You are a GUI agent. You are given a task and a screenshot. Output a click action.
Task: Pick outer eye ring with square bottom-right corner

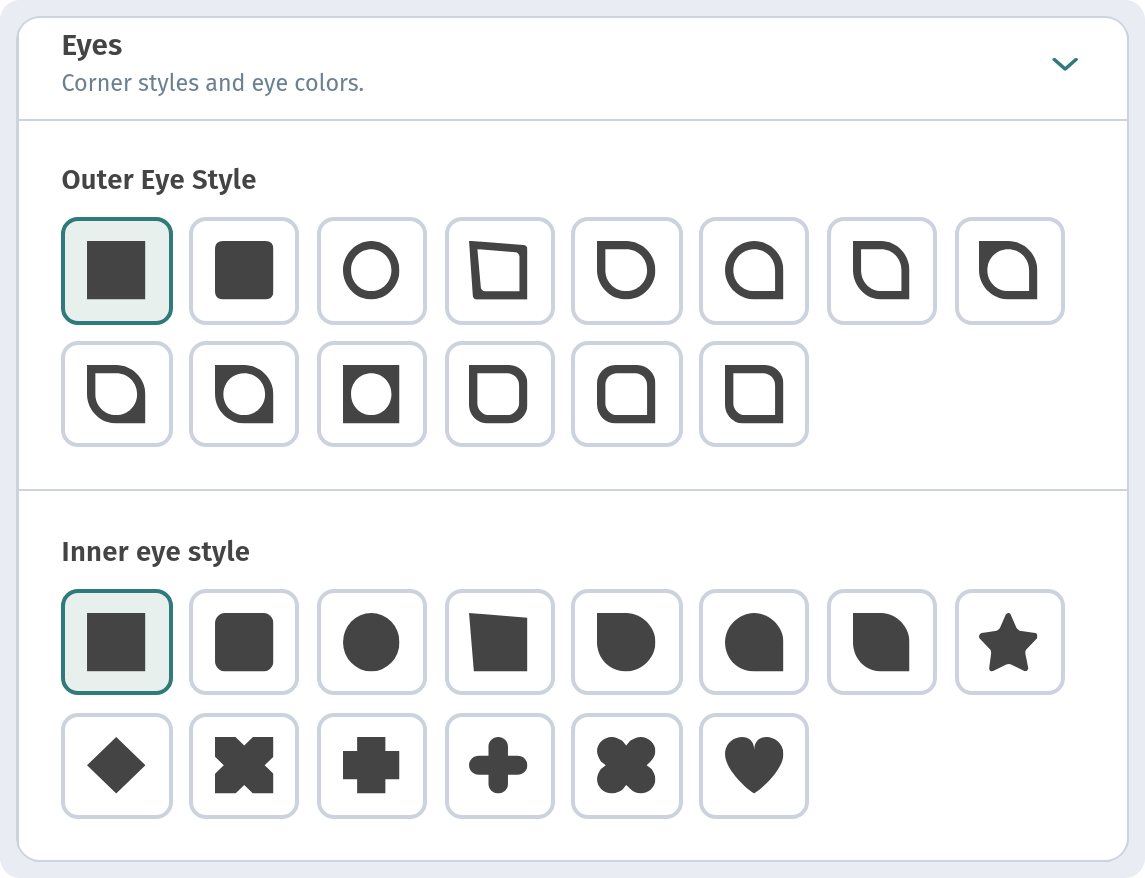[754, 271]
